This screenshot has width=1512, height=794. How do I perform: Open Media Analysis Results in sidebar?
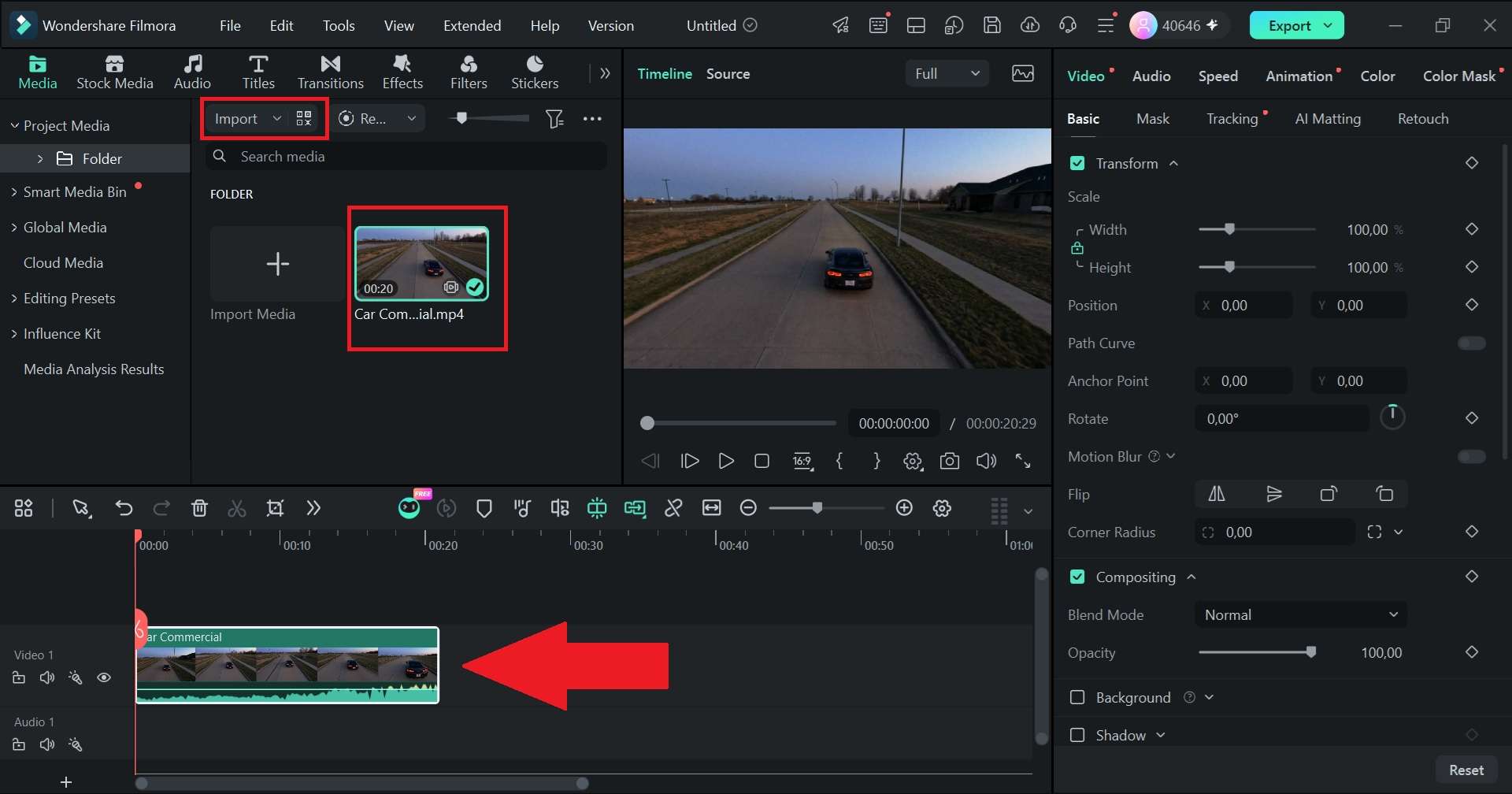pyautogui.click(x=94, y=369)
